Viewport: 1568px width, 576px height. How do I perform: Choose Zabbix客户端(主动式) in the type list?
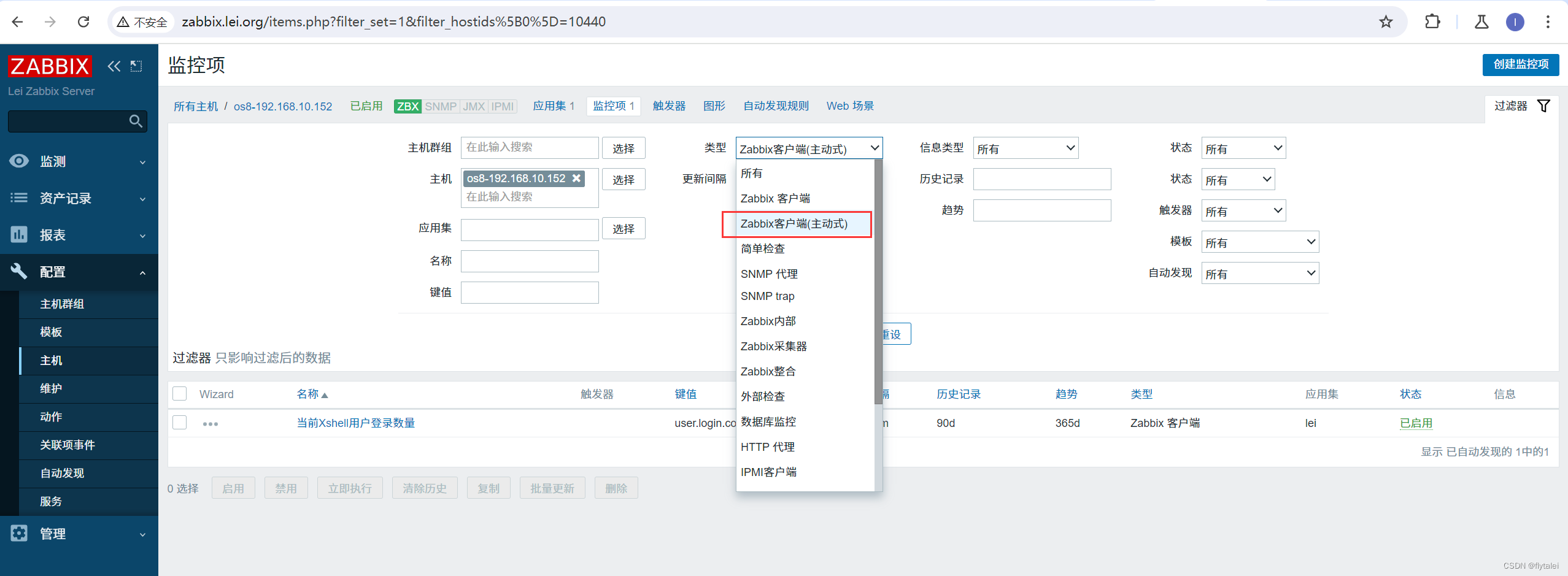(x=805, y=224)
